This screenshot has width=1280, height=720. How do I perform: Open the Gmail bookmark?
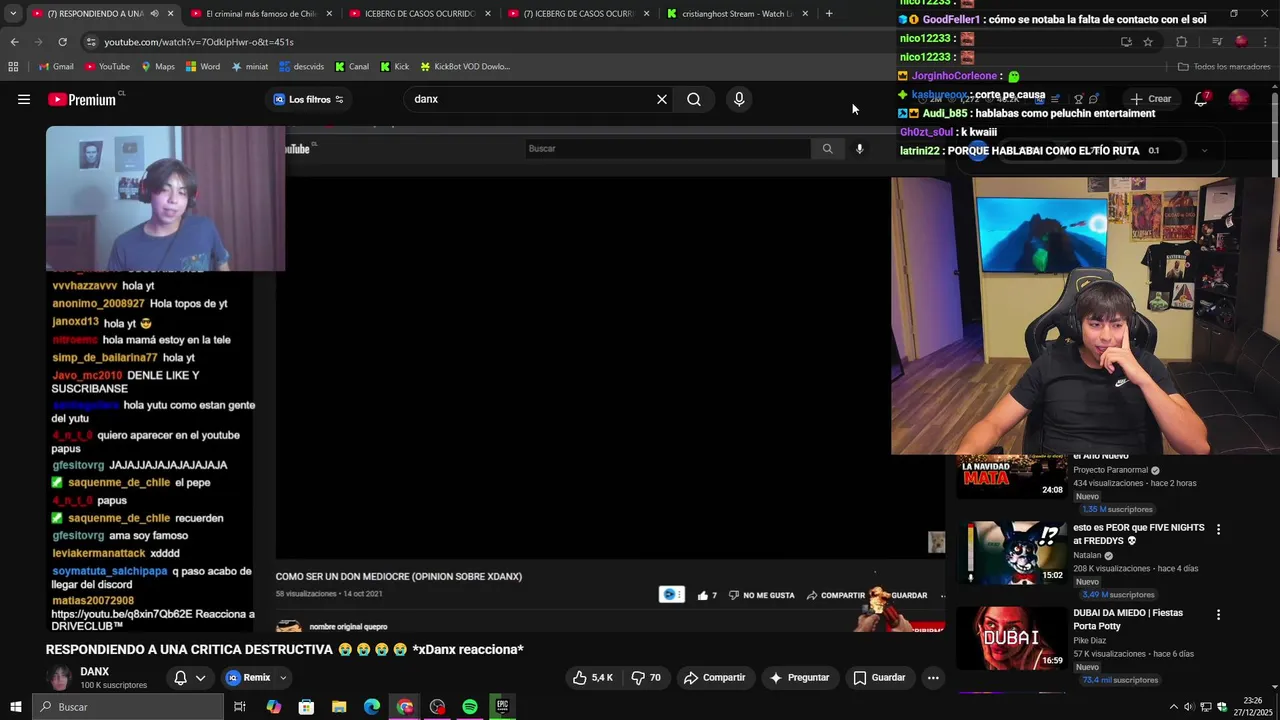[56, 67]
